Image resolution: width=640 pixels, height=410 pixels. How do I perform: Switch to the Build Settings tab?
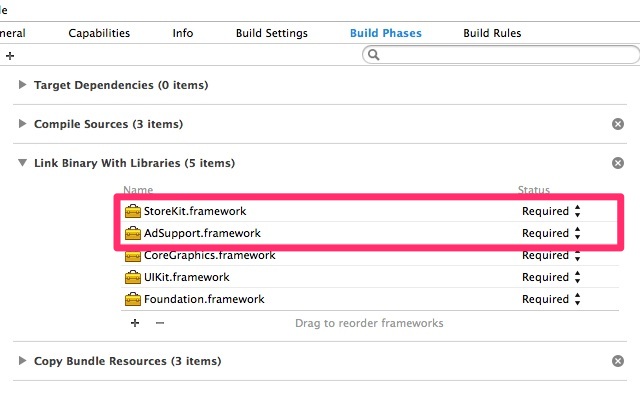[271, 33]
